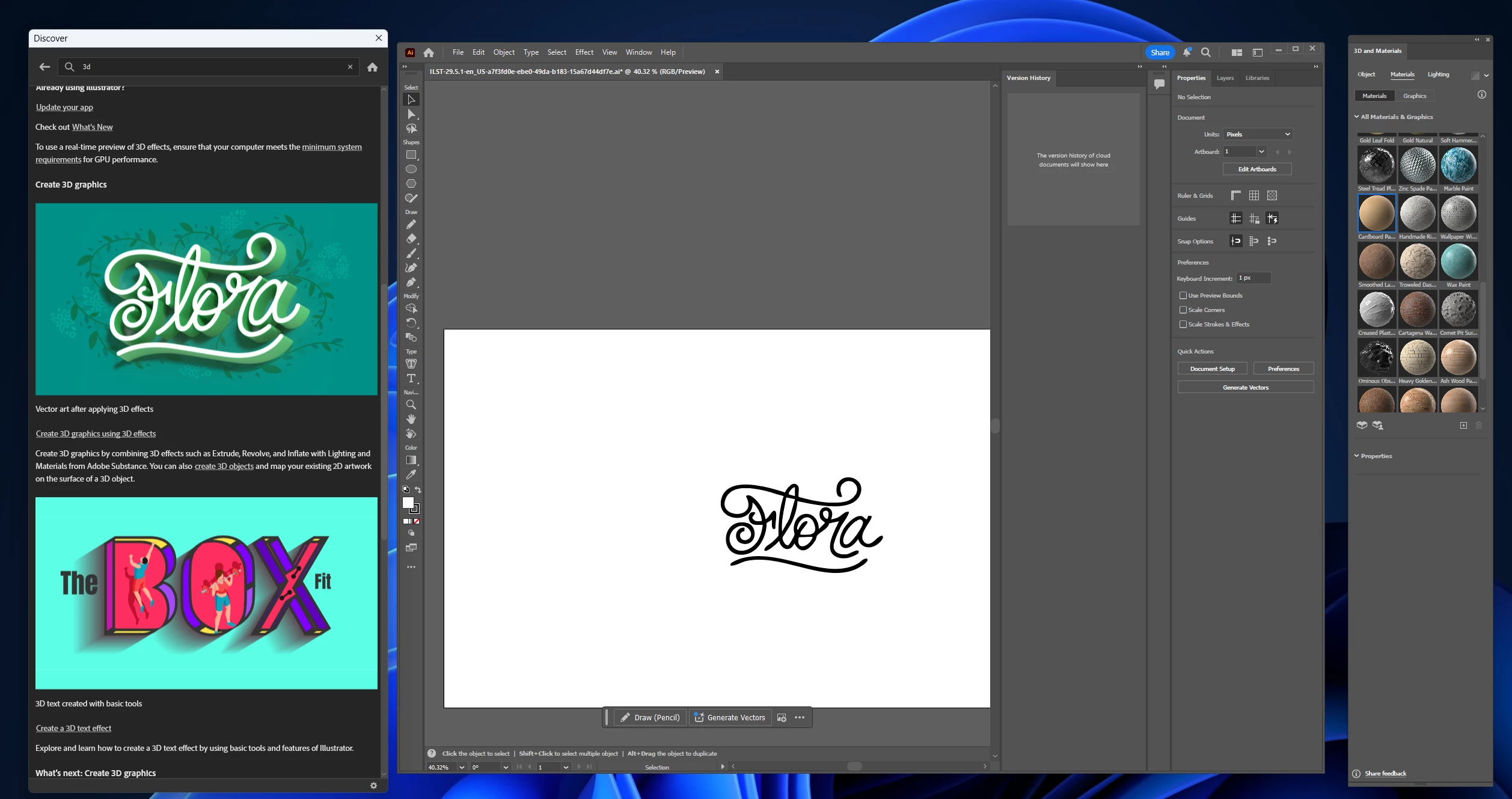Select the Pencil draw tool

click(411, 225)
